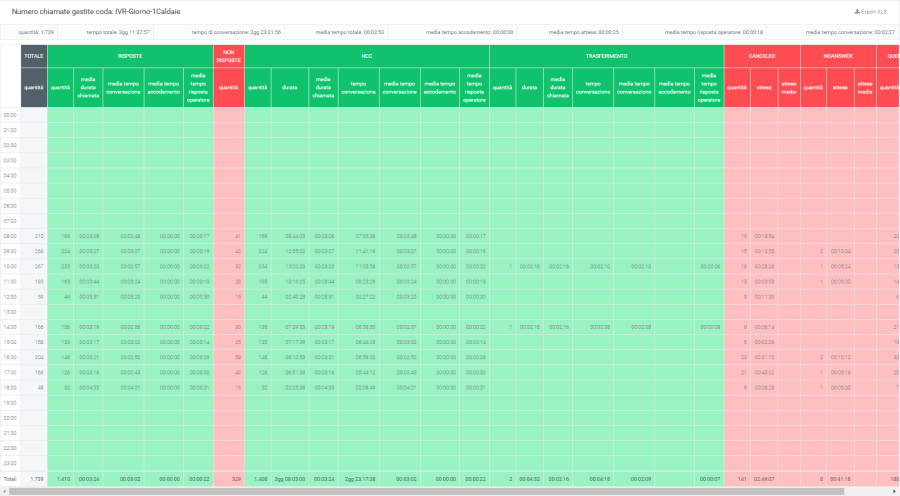Viewport: 900px width, 496px height.
Task: Select the RISPOSTE group header
Action: click(x=130, y=56)
